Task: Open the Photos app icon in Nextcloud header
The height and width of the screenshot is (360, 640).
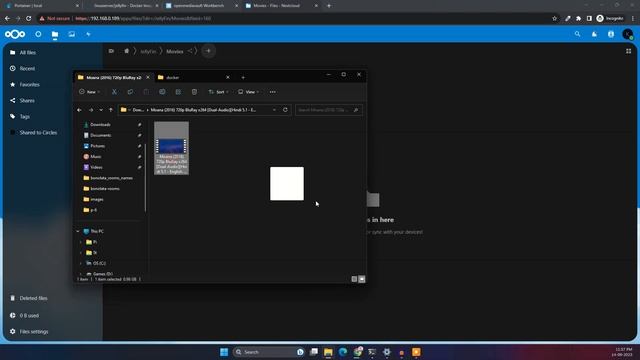Action: tap(71, 34)
